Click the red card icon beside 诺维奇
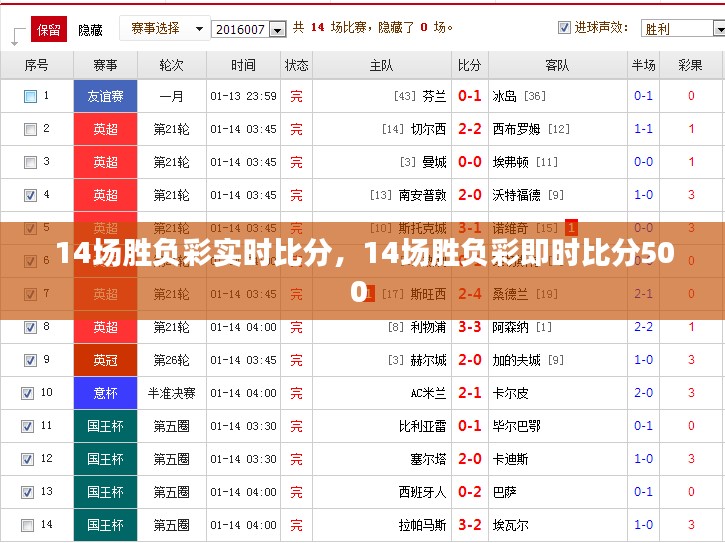The width and height of the screenshot is (725, 543). click(x=571, y=228)
